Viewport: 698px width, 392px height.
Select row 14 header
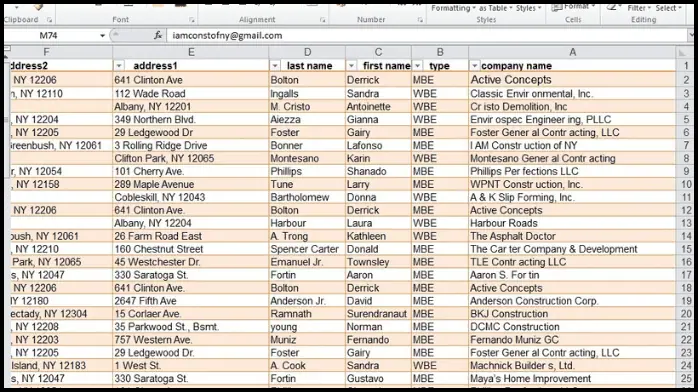coord(686,236)
